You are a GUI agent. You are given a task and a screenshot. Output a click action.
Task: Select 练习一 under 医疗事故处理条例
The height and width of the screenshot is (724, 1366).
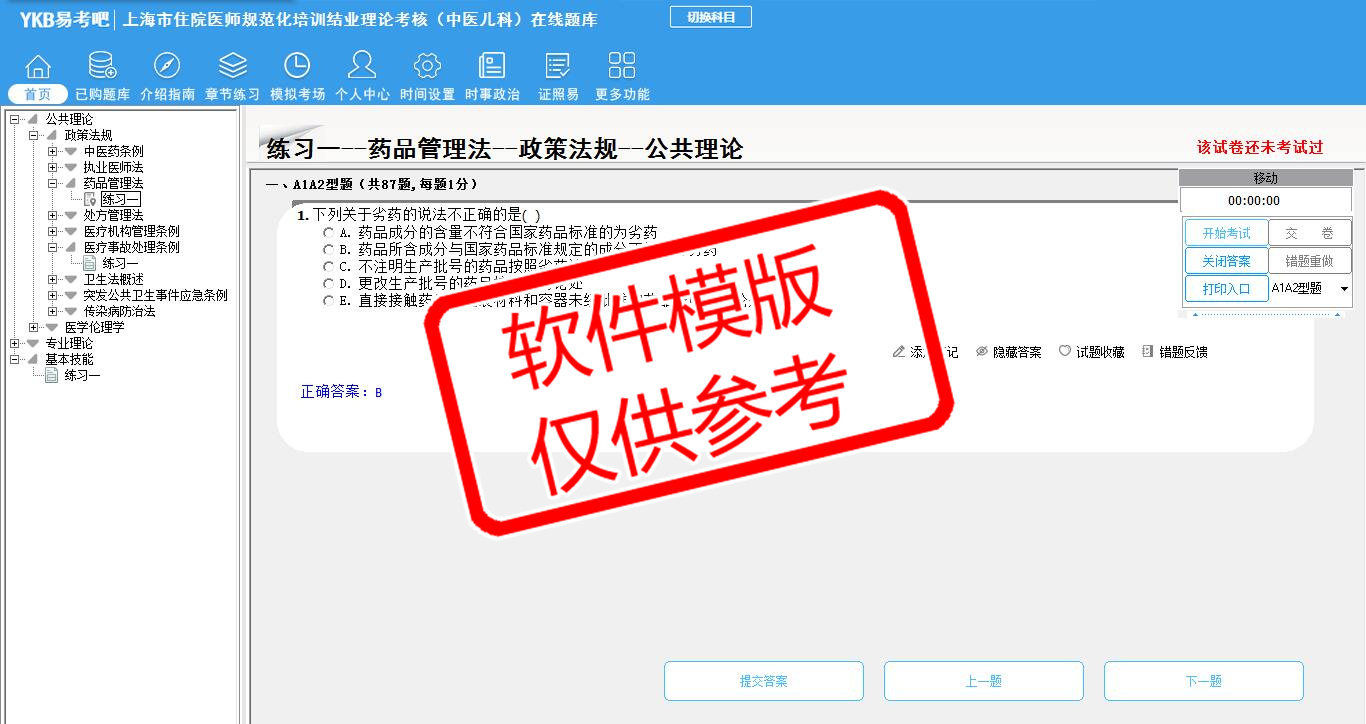point(120,263)
